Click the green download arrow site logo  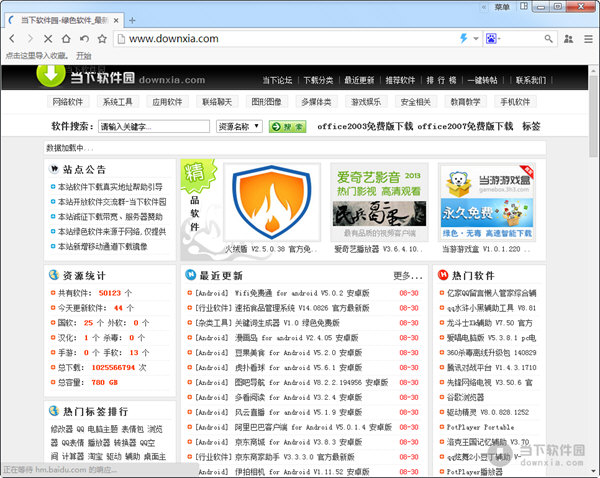[x=51, y=74]
